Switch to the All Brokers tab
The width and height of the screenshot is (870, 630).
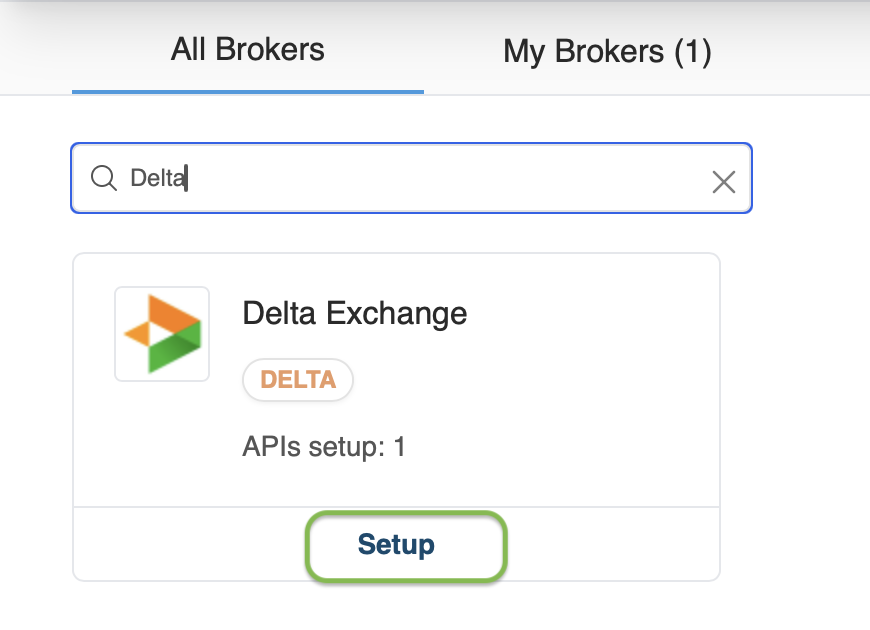[247, 50]
